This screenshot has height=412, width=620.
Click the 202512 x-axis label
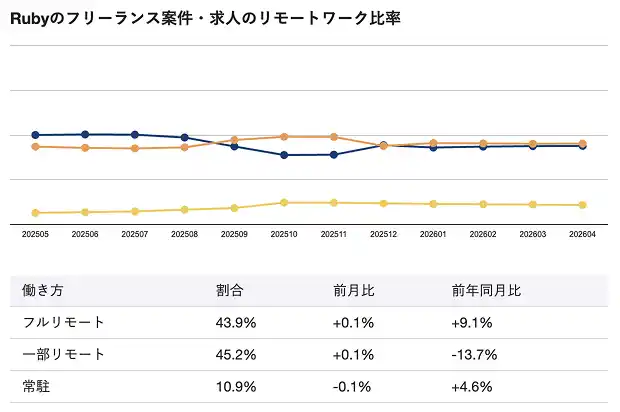(383, 234)
